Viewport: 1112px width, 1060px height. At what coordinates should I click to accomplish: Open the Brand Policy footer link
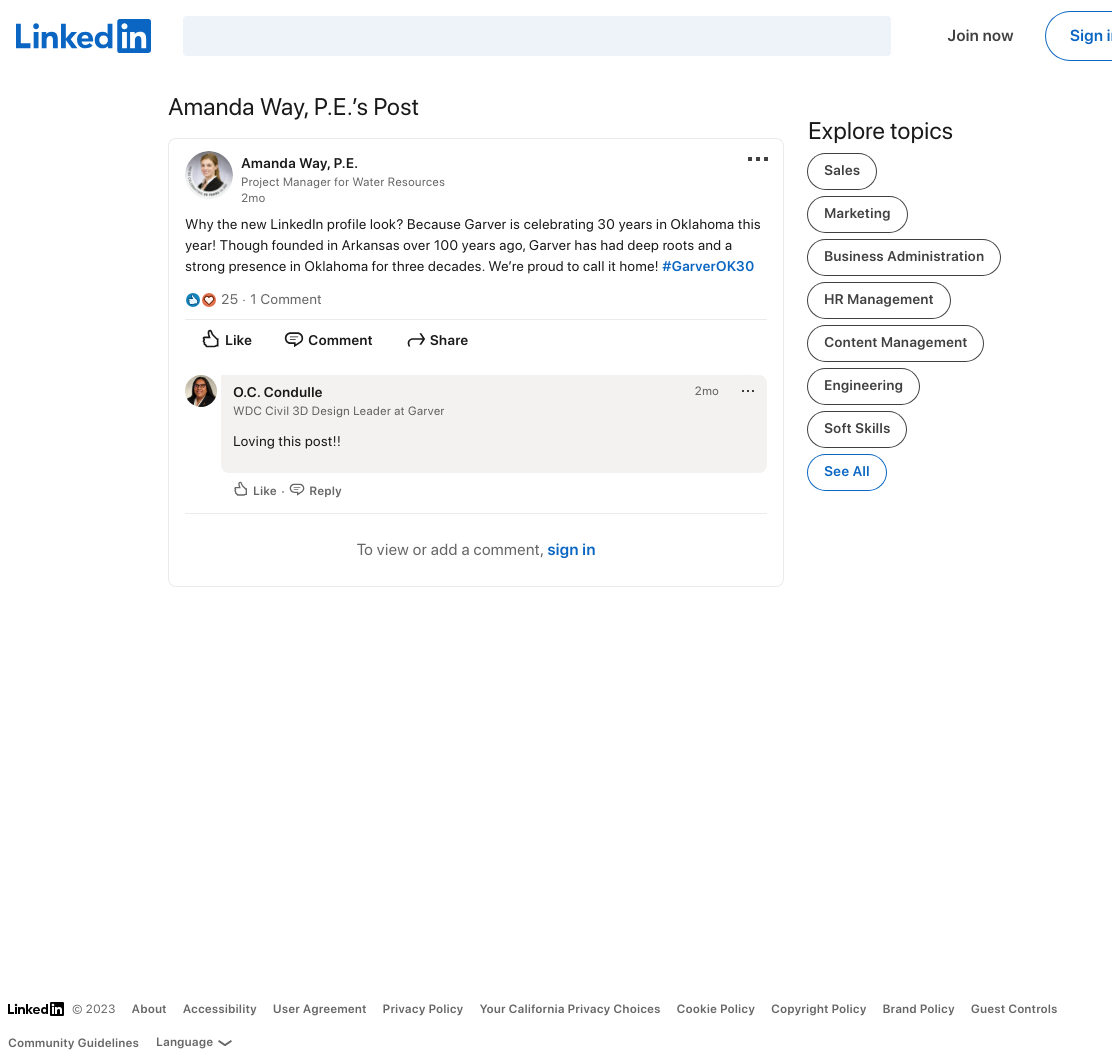(x=918, y=1009)
